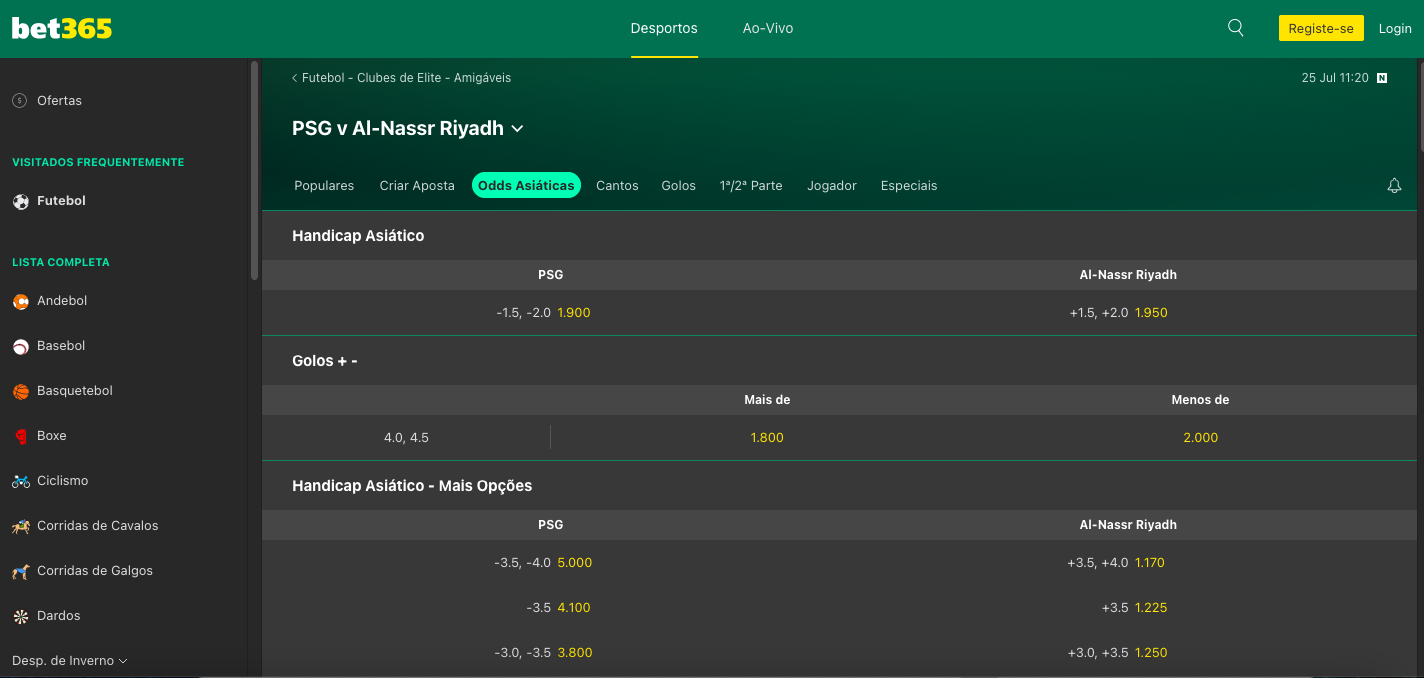Viewport: 1424px width, 678px height.
Task: Select Mais de 4.0, 4.5 odds 1.800
Action: [x=767, y=438]
